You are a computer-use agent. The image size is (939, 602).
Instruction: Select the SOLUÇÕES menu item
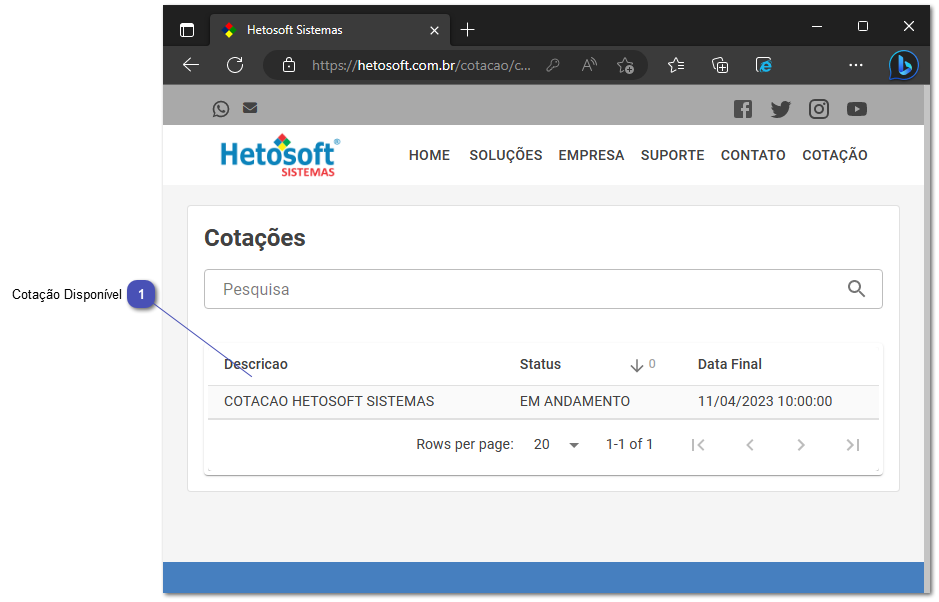(x=505, y=155)
